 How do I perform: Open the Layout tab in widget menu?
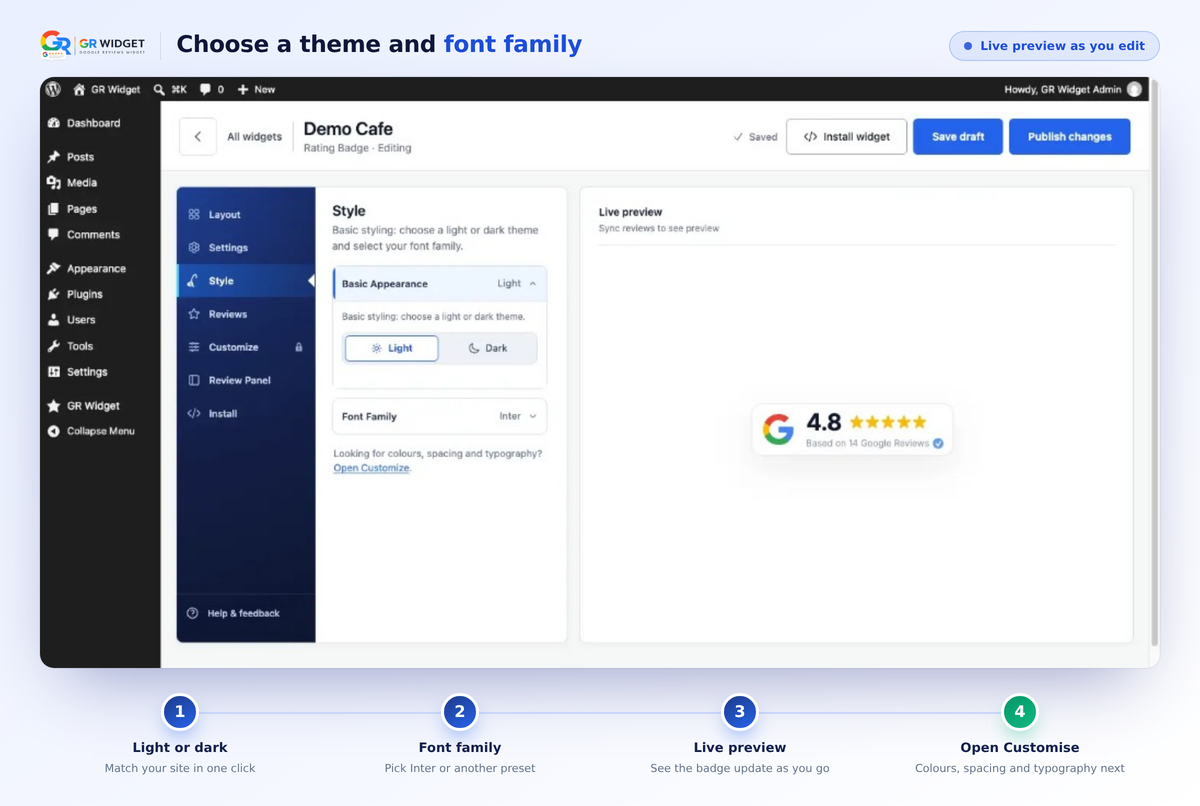pos(246,214)
